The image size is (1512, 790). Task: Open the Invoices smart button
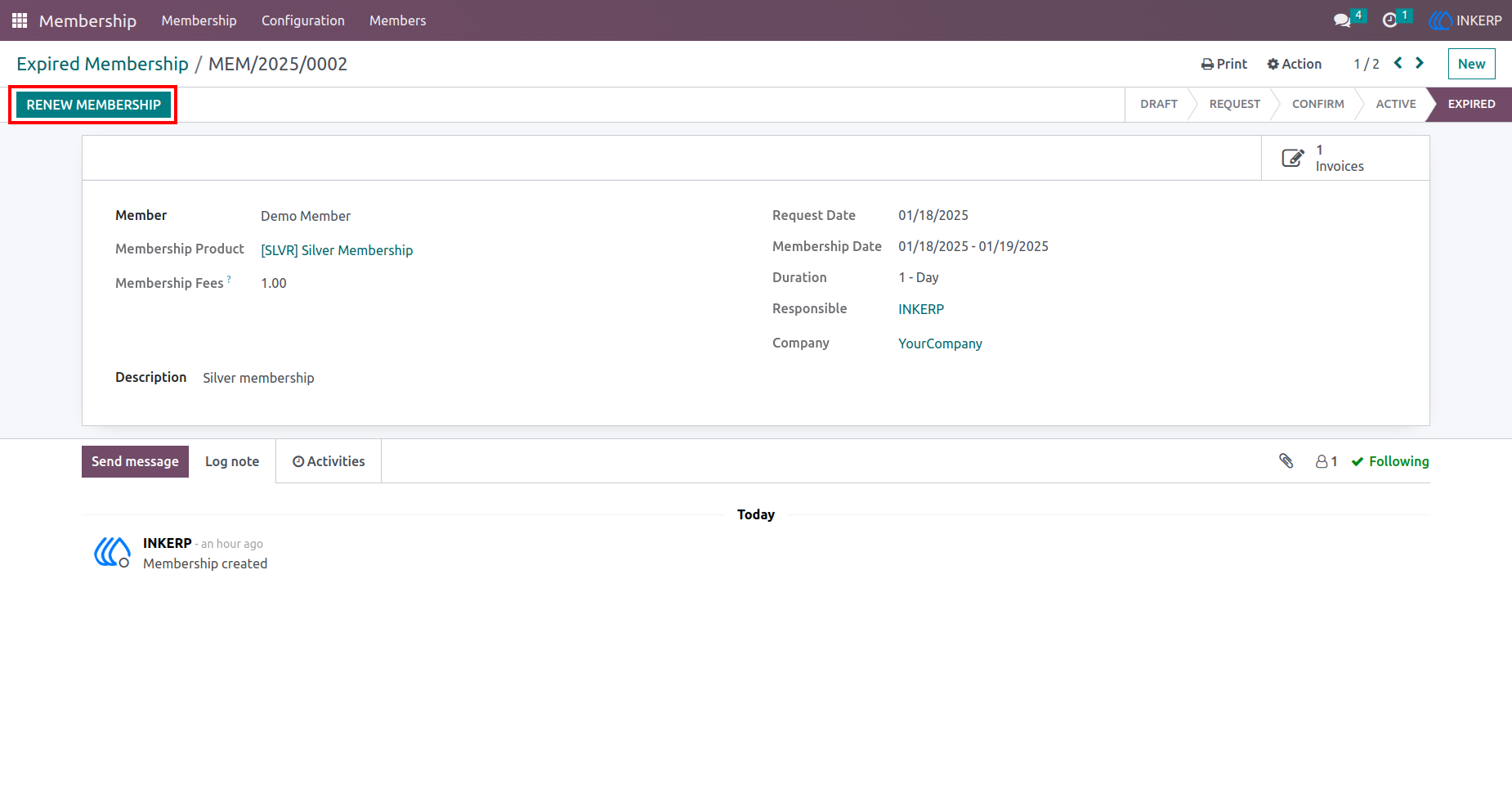[x=1345, y=158]
